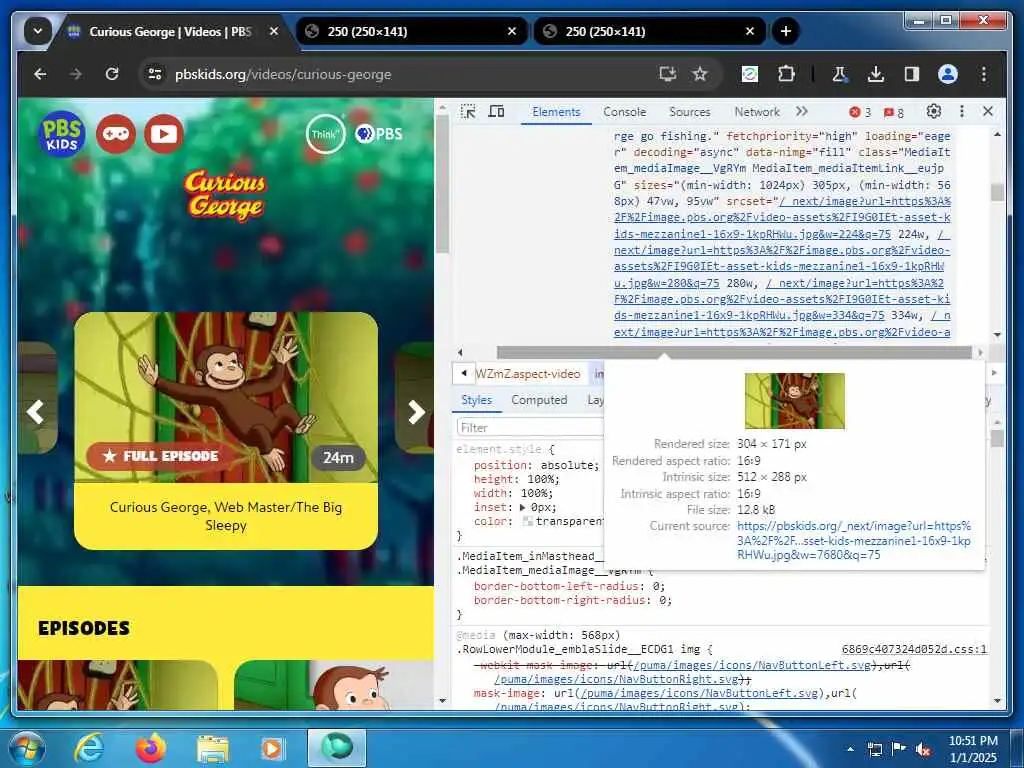The height and width of the screenshot is (768, 1024).
Task: Open the Games controller icon
Action: pyautogui.click(x=116, y=134)
